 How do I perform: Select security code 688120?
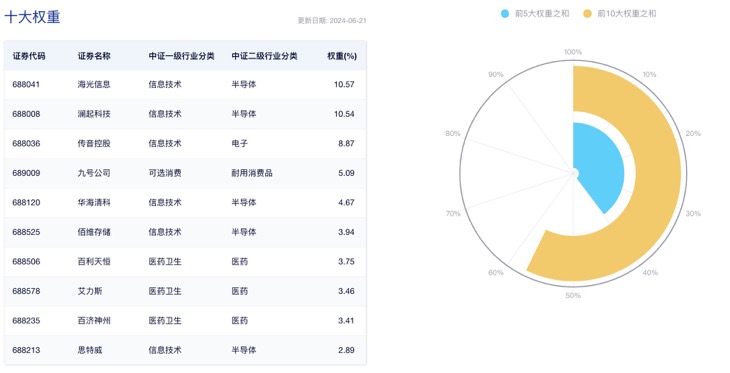click(26, 203)
